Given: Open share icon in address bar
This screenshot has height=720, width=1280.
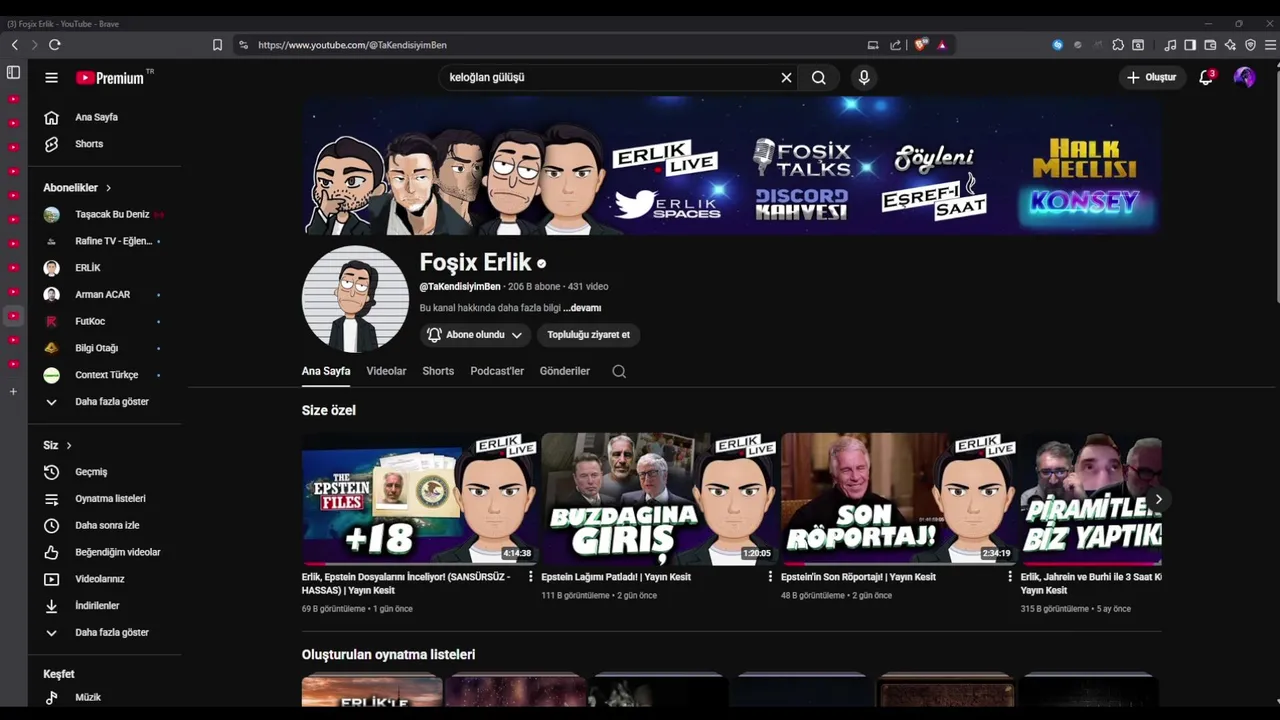Looking at the screenshot, I should point(895,45).
